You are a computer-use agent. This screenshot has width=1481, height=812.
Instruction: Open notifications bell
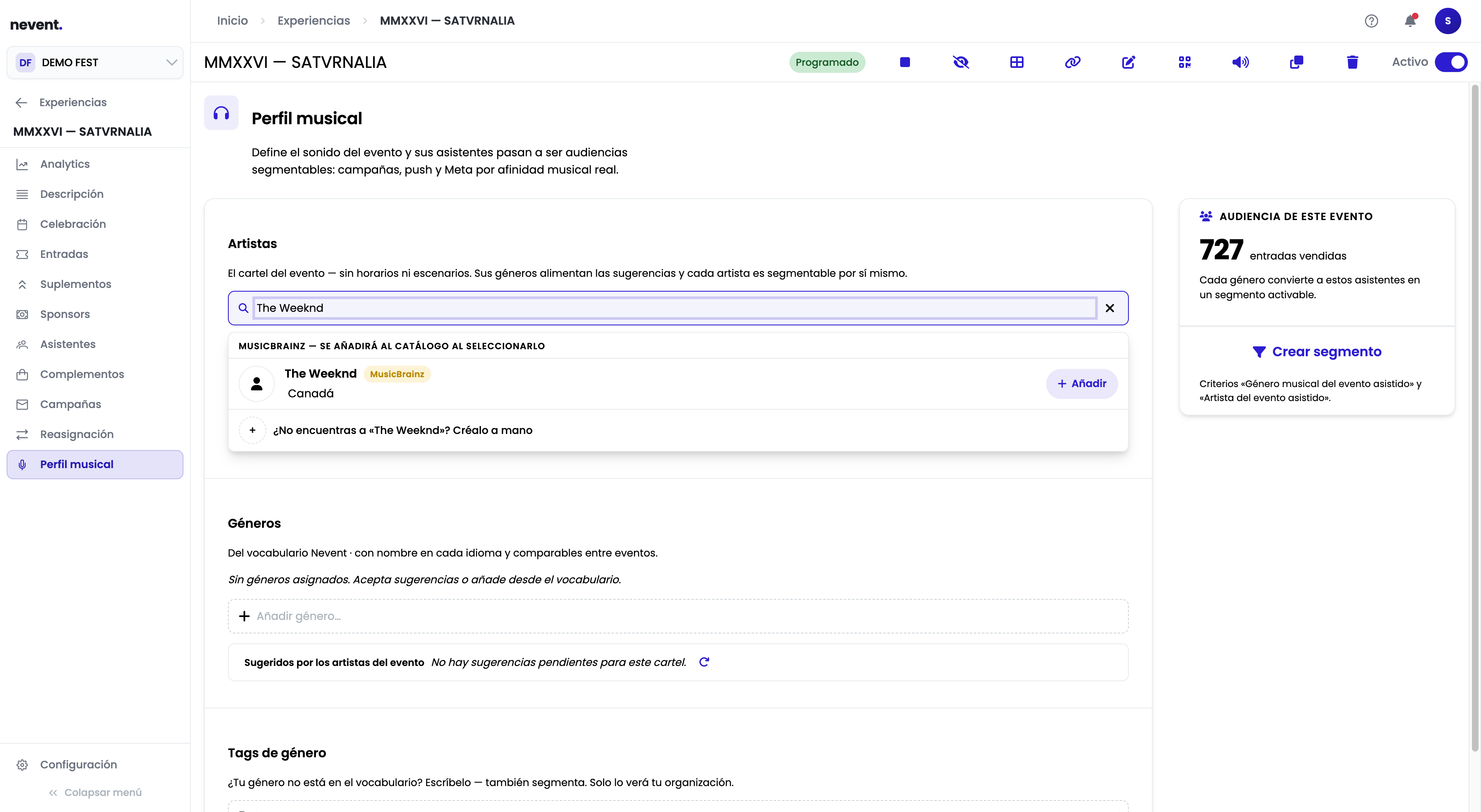[1410, 21]
